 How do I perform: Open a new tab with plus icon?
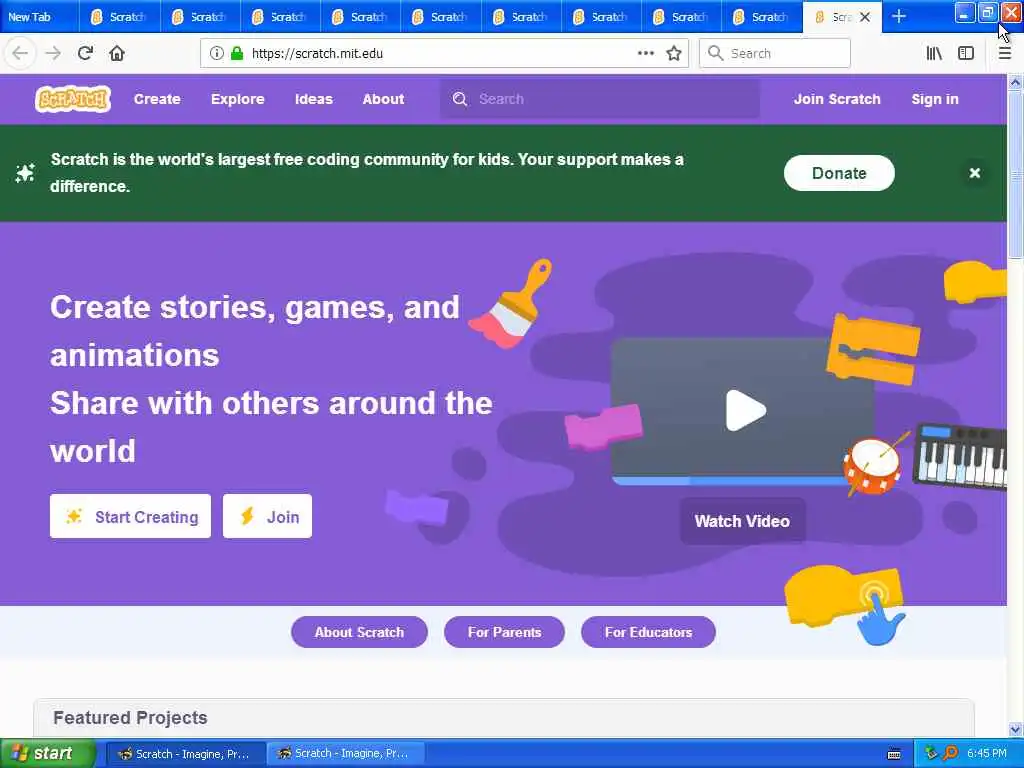tap(899, 16)
